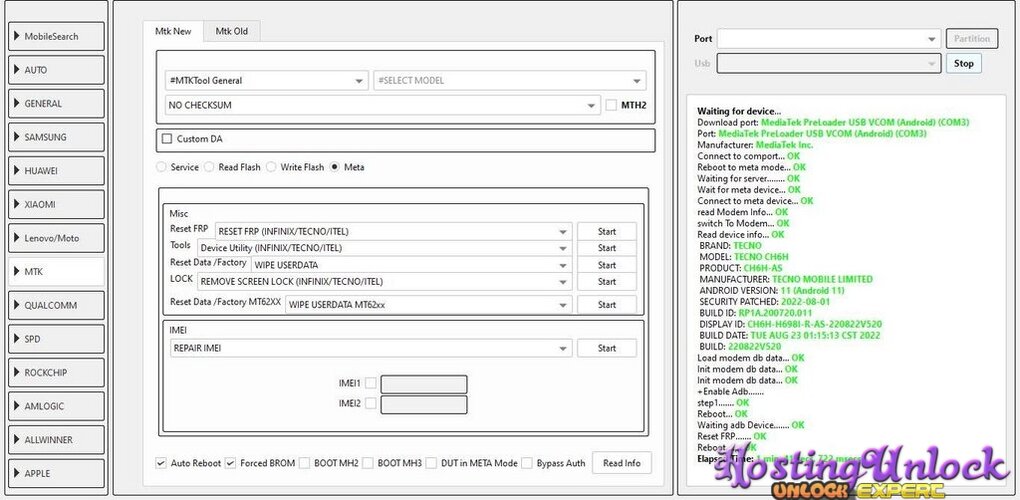Click the 'TECNO CH6H' model value in log
Image resolution: width=1020 pixels, height=500 pixels.
tap(761, 257)
